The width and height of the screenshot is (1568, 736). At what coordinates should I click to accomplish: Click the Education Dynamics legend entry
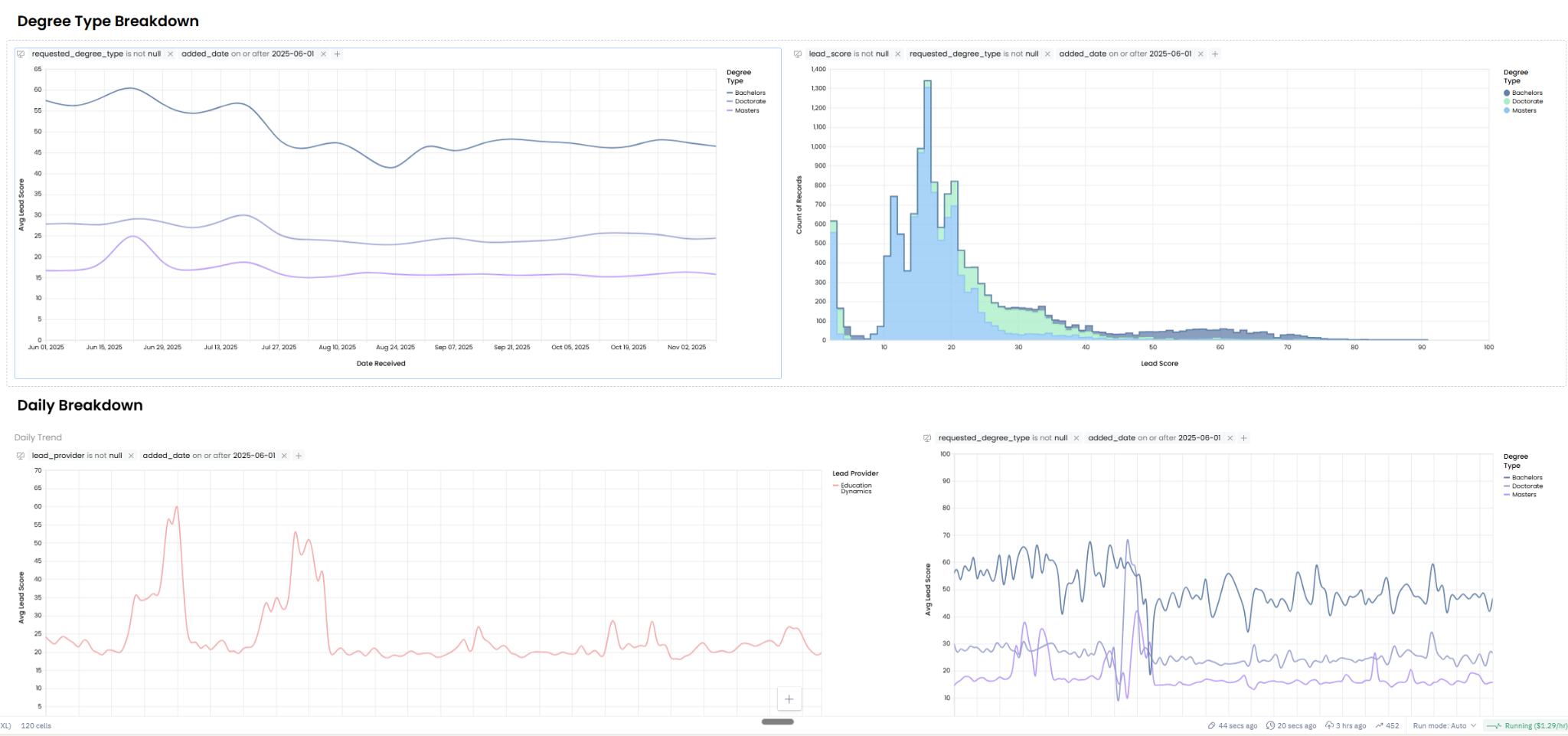coord(855,488)
